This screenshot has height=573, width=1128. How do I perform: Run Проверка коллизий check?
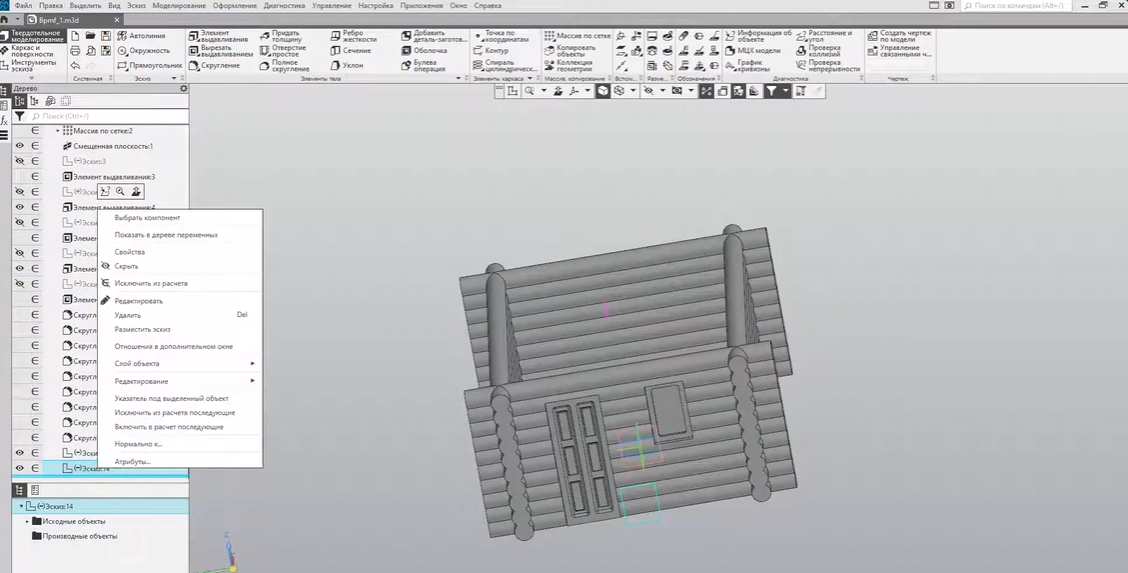pos(818,50)
